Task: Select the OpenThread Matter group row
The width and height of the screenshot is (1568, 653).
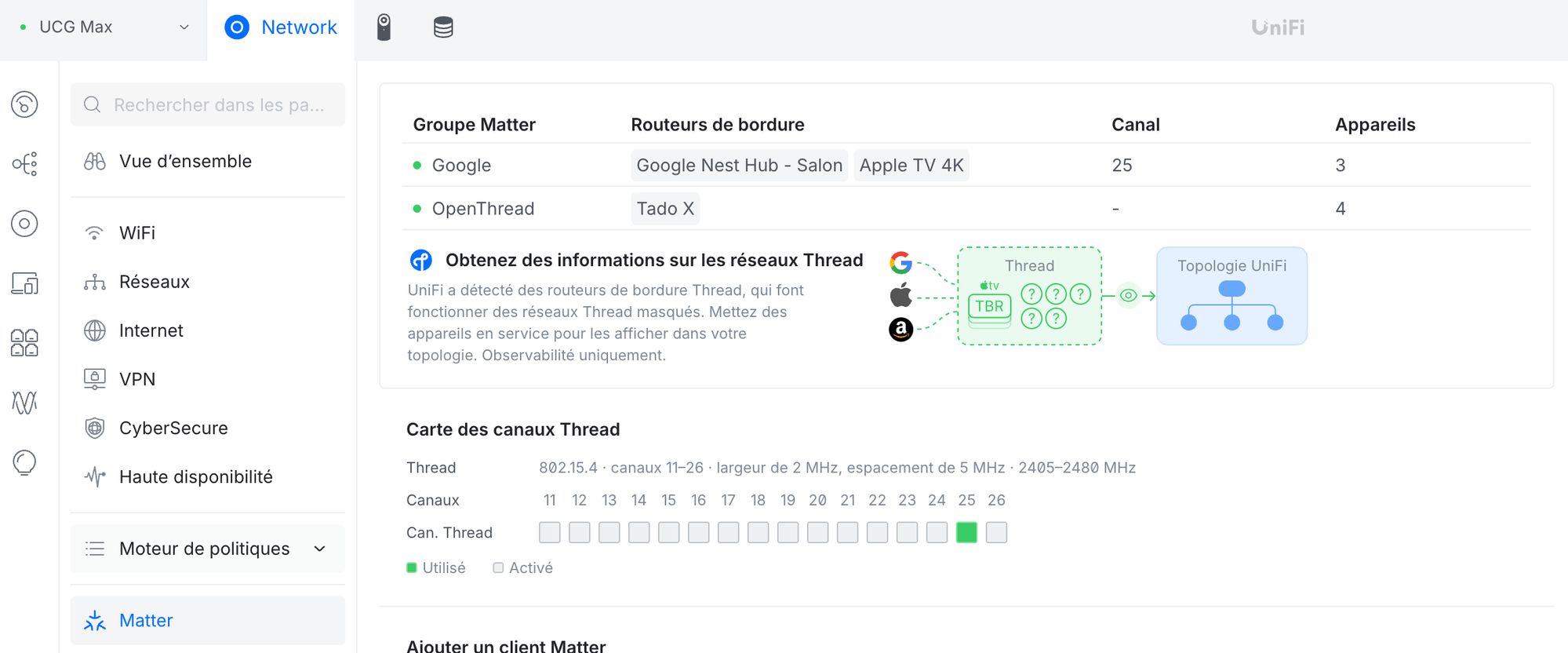Action: click(966, 209)
